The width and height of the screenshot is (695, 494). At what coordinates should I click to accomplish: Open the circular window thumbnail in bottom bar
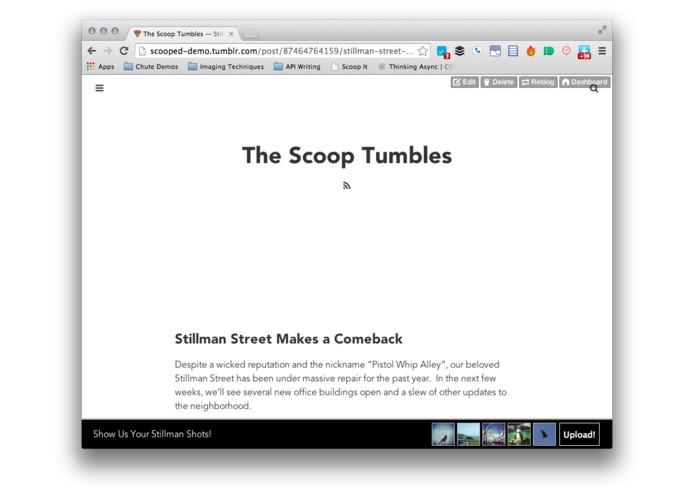pyautogui.click(x=494, y=434)
